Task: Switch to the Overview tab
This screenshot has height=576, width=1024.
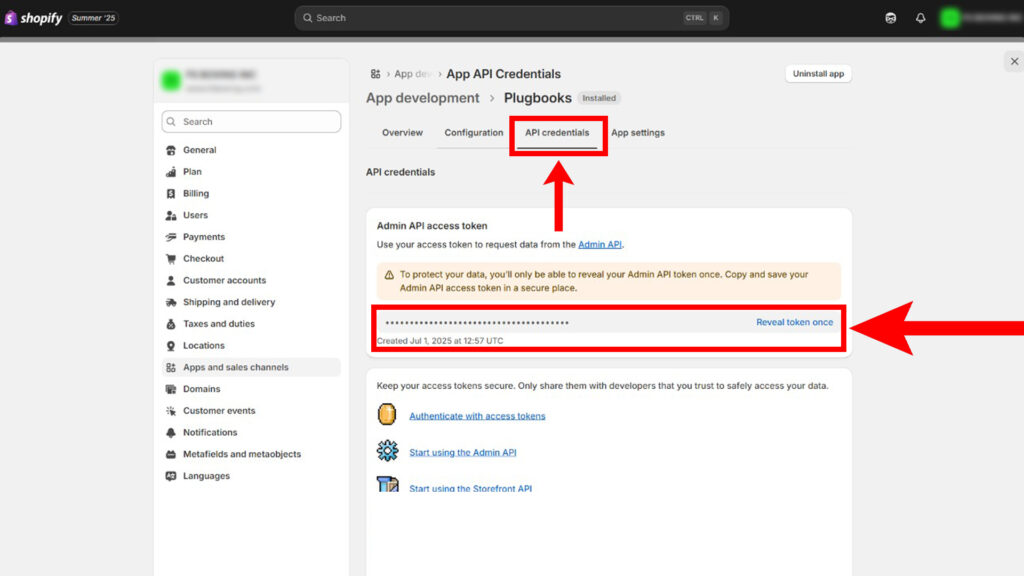Action: point(402,133)
